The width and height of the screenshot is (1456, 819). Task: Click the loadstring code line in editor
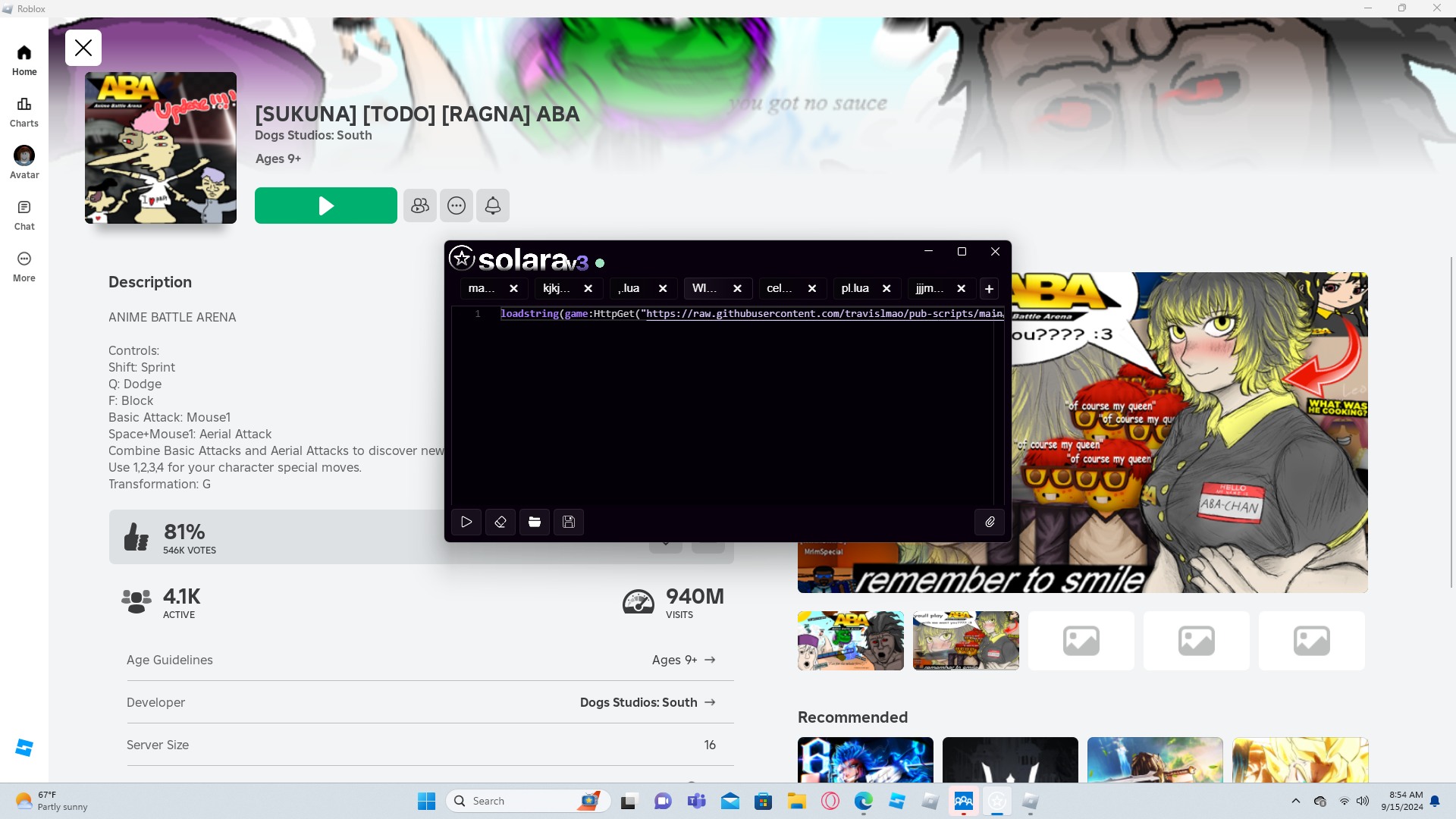[752, 314]
